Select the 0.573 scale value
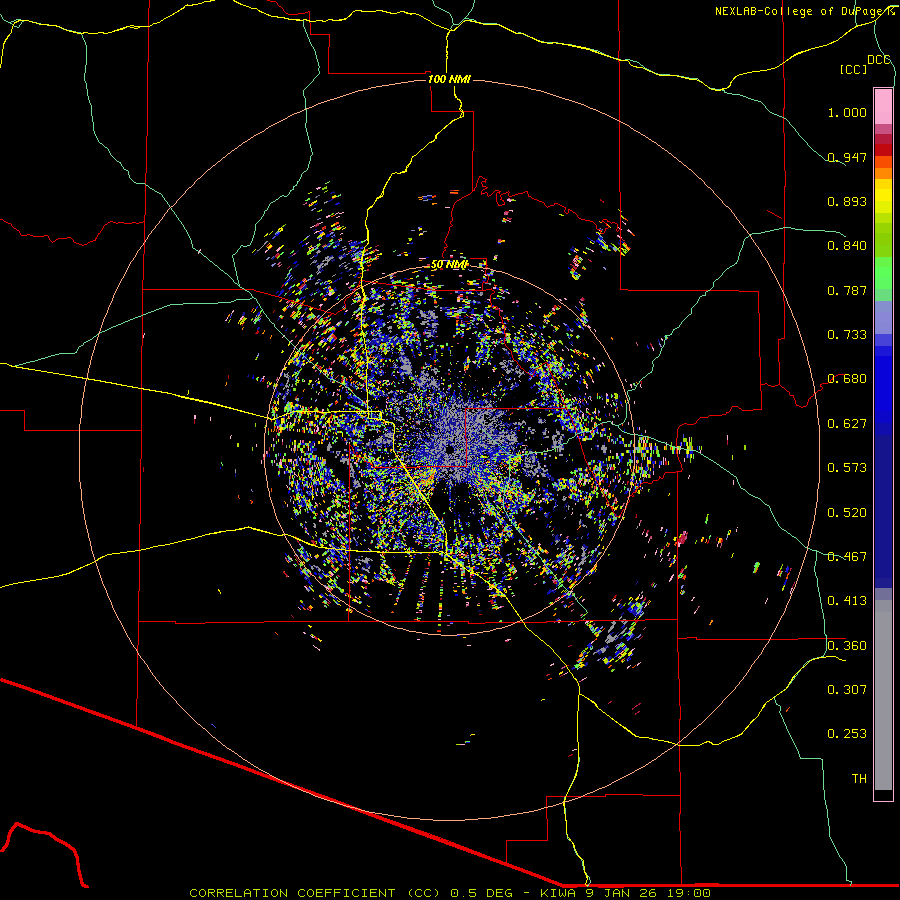The height and width of the screenshot is (900, 900). tap(847, 468)
